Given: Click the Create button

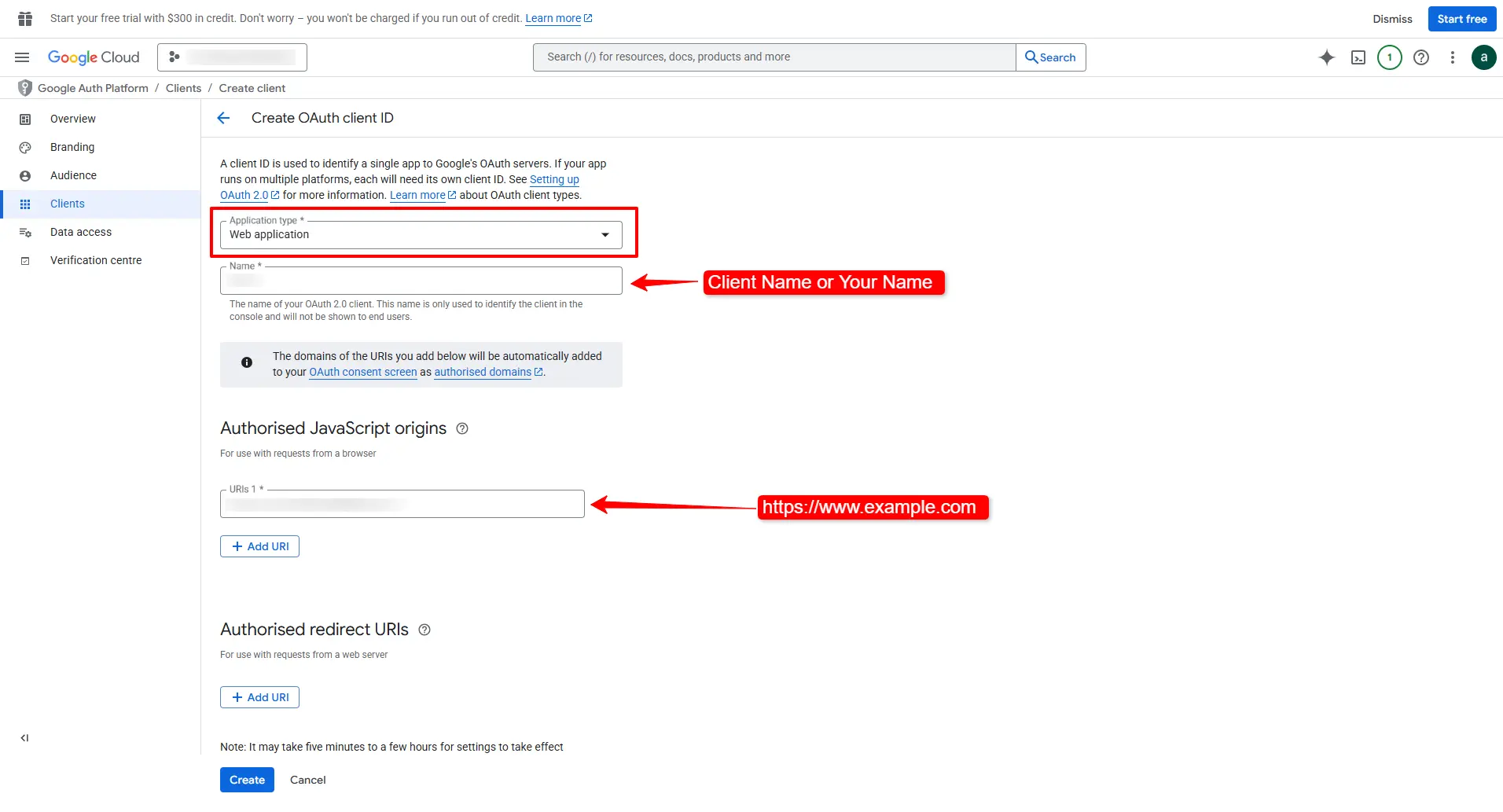Looking at the screenshot, I should (247, 780).
